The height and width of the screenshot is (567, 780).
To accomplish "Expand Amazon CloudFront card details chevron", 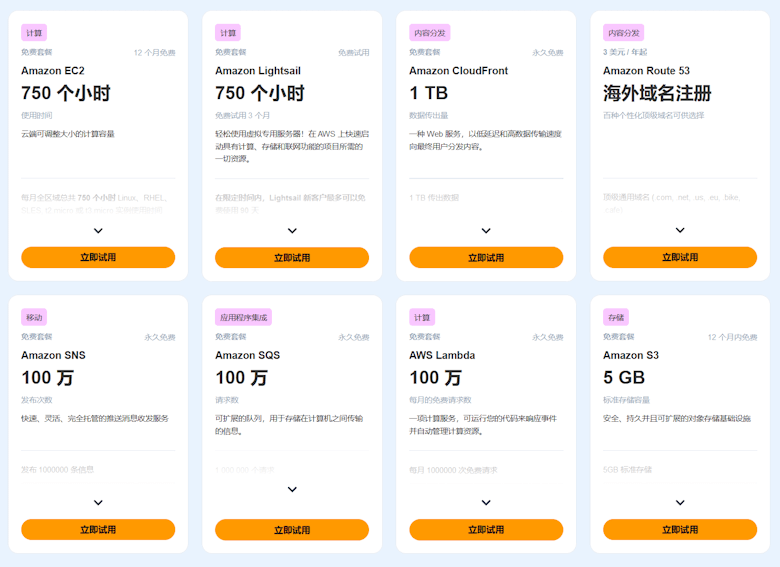I will point(486,231).
